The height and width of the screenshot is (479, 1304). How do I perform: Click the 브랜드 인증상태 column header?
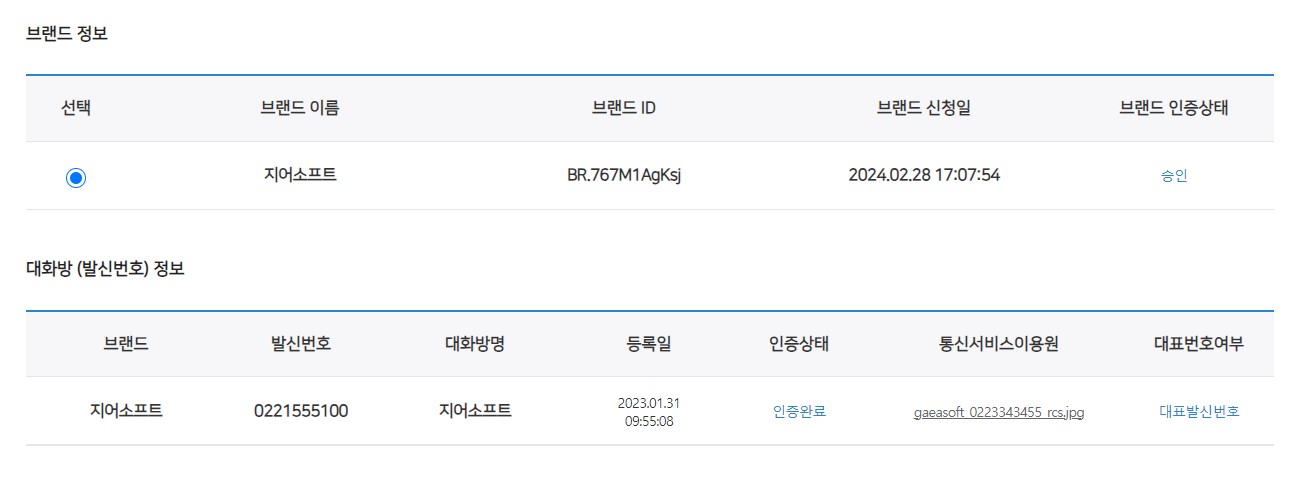click(x=1174, y=108)
